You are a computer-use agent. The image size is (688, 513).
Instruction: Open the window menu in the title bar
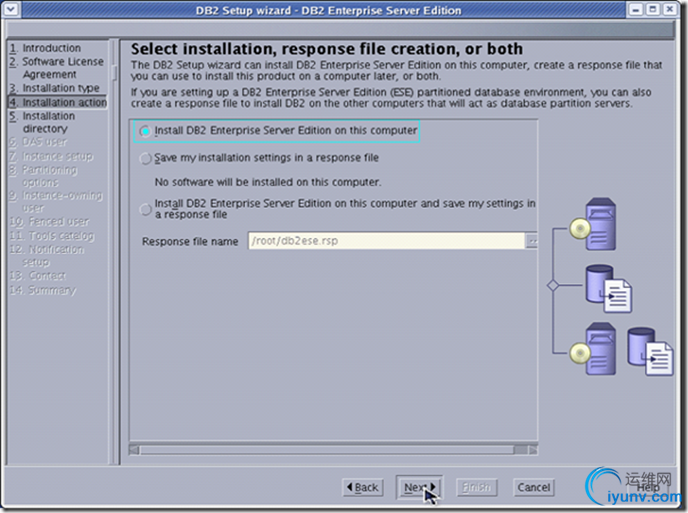coord(11,9)
